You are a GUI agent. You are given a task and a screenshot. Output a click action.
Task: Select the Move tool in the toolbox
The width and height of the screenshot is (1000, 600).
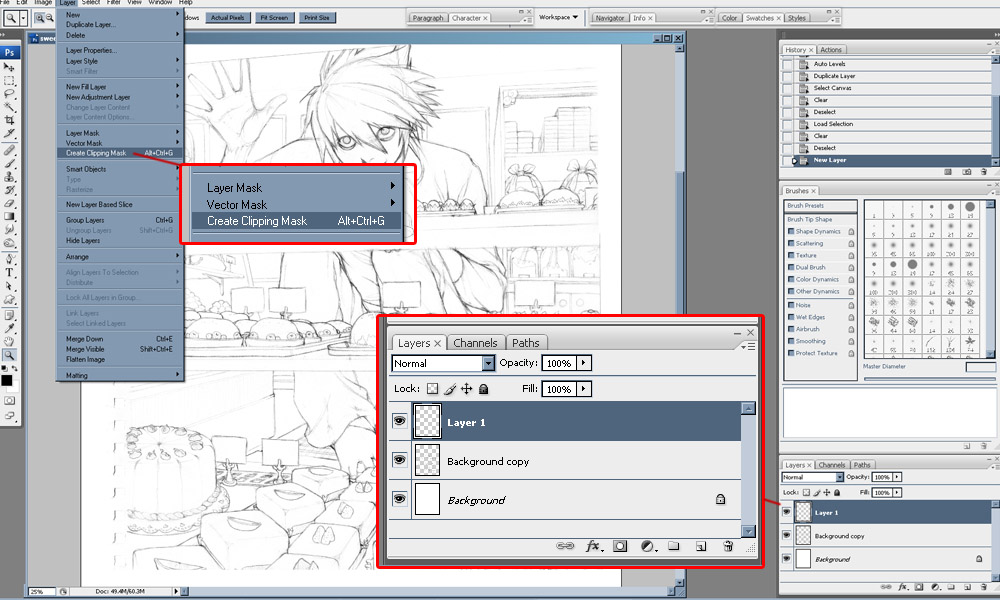[9, 67]
